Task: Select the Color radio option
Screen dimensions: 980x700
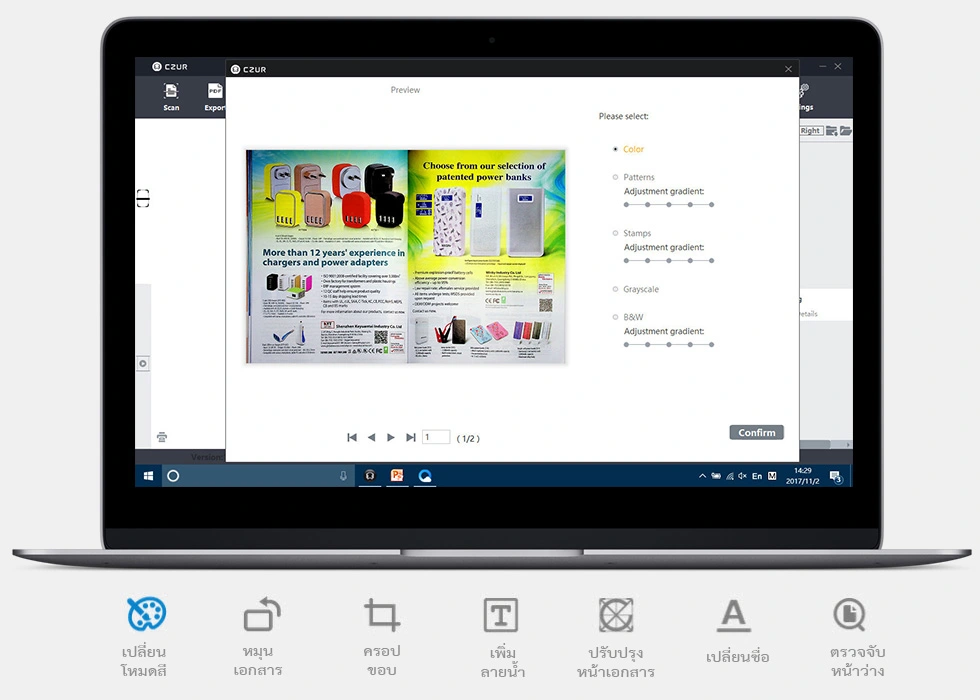Action: 616,149
